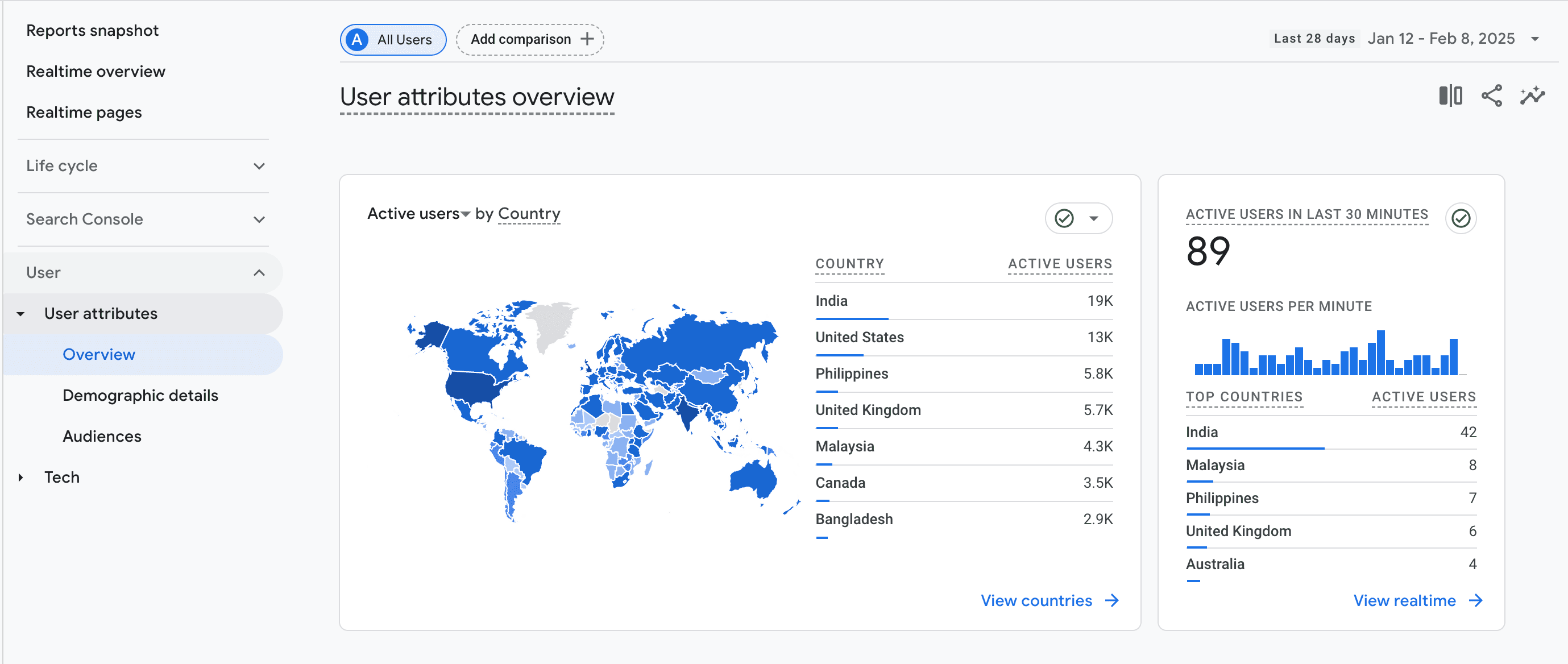Go to the Audiences report
Image resolution: width=1568 pixels, height=664 pixels.
pyautogui.click(x=102, y=437)
